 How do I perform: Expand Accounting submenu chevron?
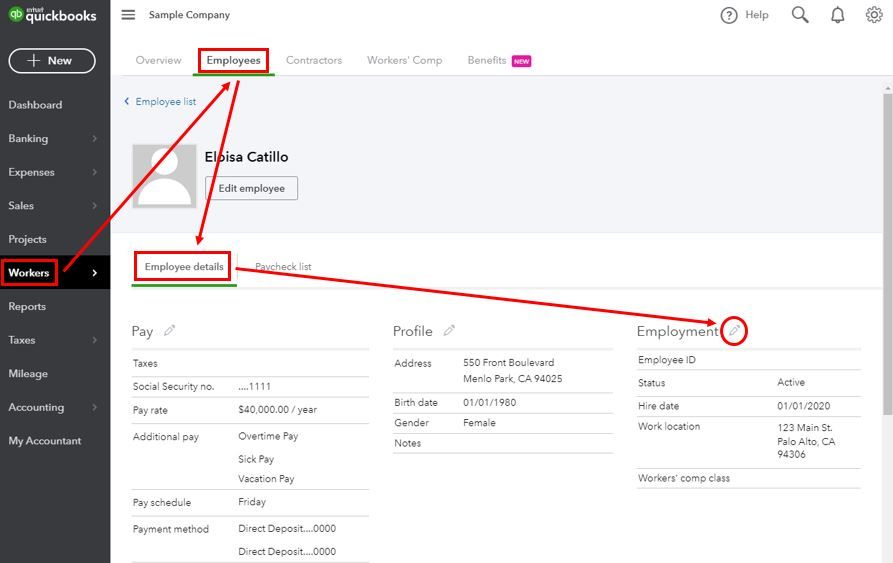95,407
